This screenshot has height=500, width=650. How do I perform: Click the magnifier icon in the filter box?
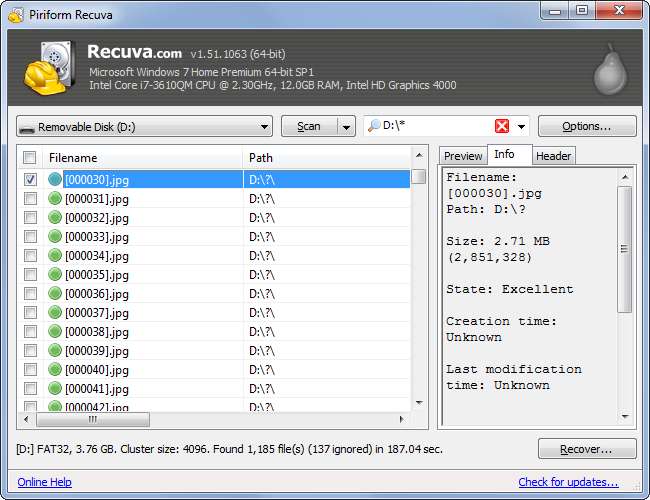(x=374, y=125)
